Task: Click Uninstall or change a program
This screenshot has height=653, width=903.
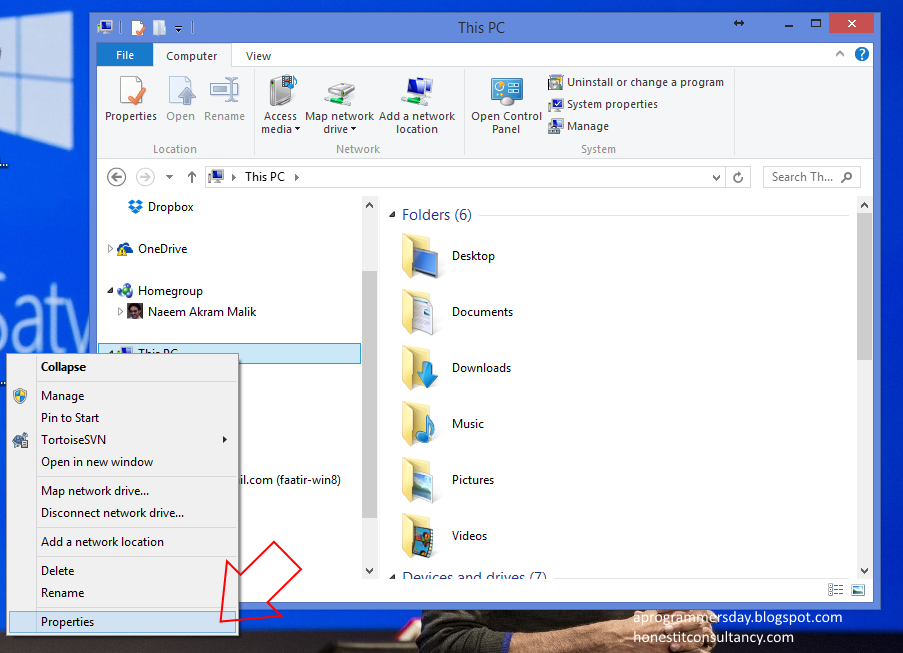Action: [636, 82]
